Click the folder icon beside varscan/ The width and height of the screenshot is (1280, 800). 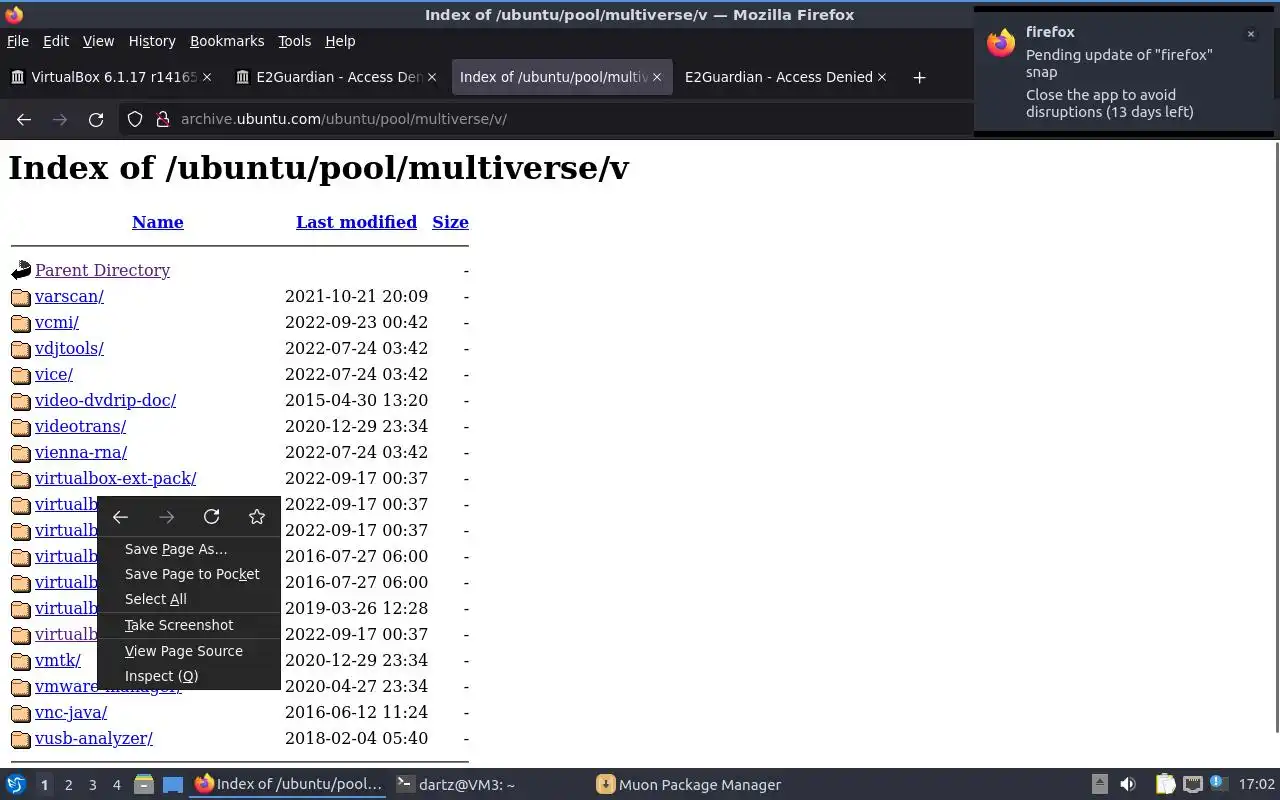pyautogui.click(x=21, y=297)
